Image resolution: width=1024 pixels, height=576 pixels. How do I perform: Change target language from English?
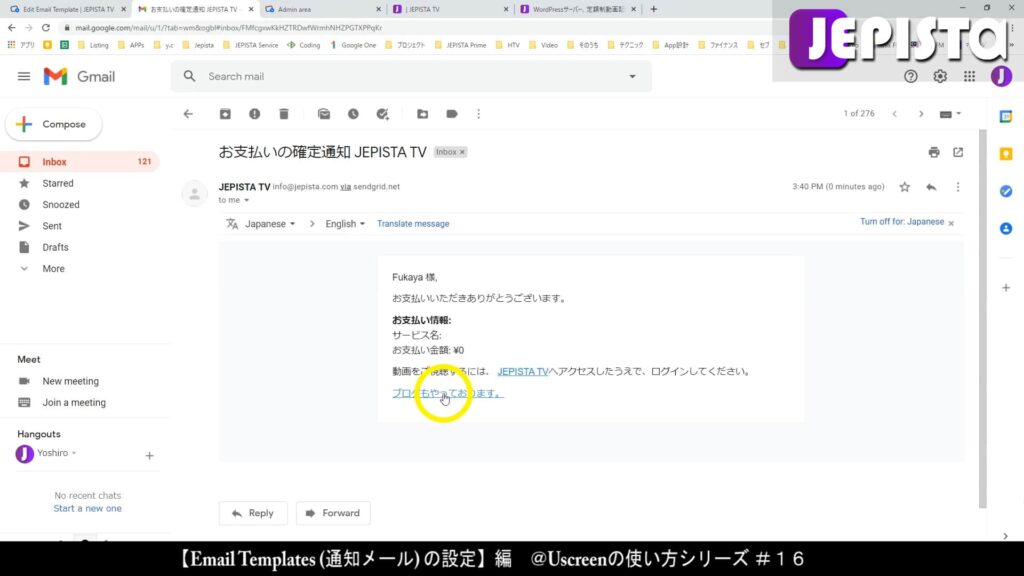pos(345,223)
